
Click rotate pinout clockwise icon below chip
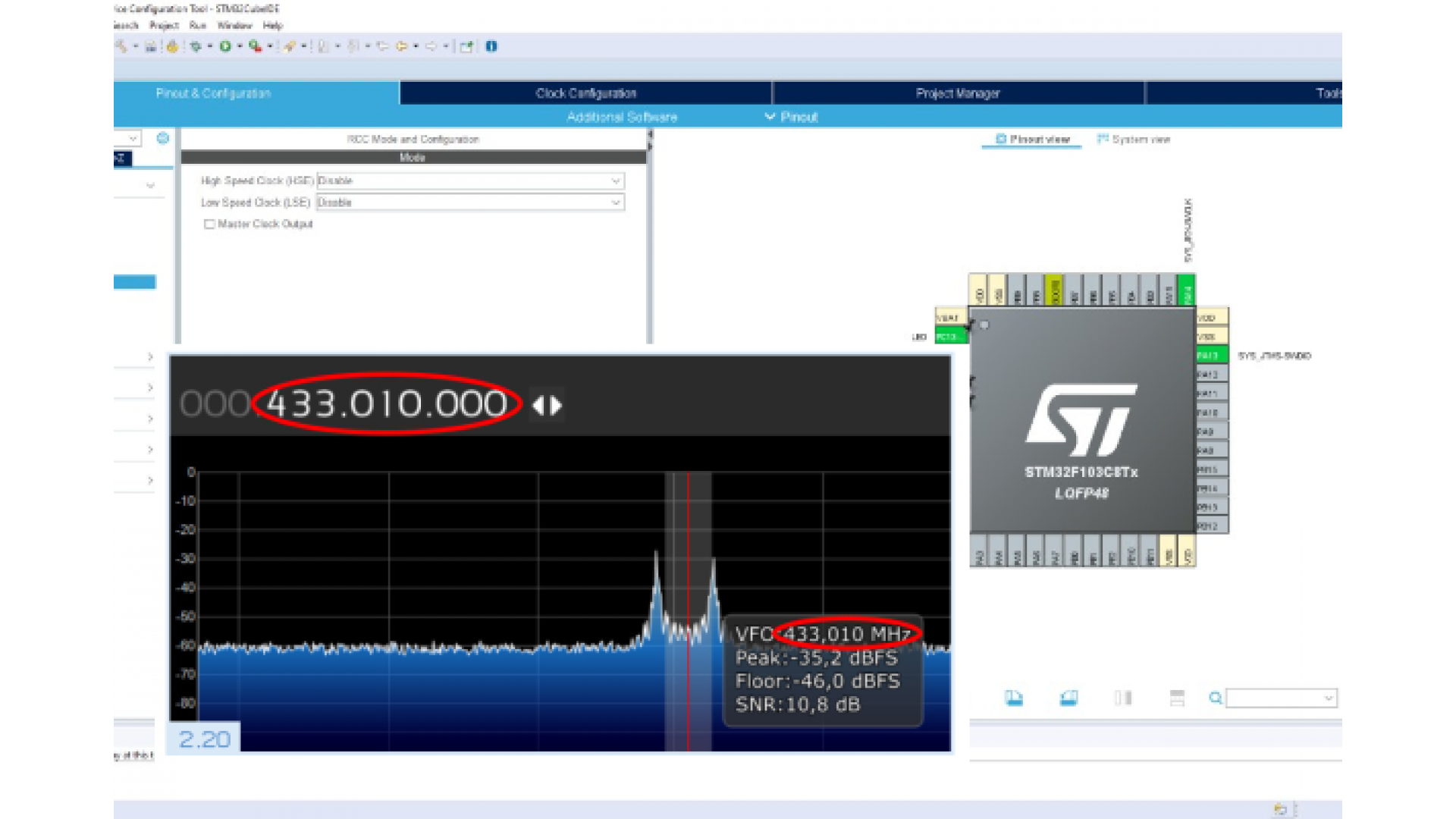pyautogui.click(x=1014, y=698)
